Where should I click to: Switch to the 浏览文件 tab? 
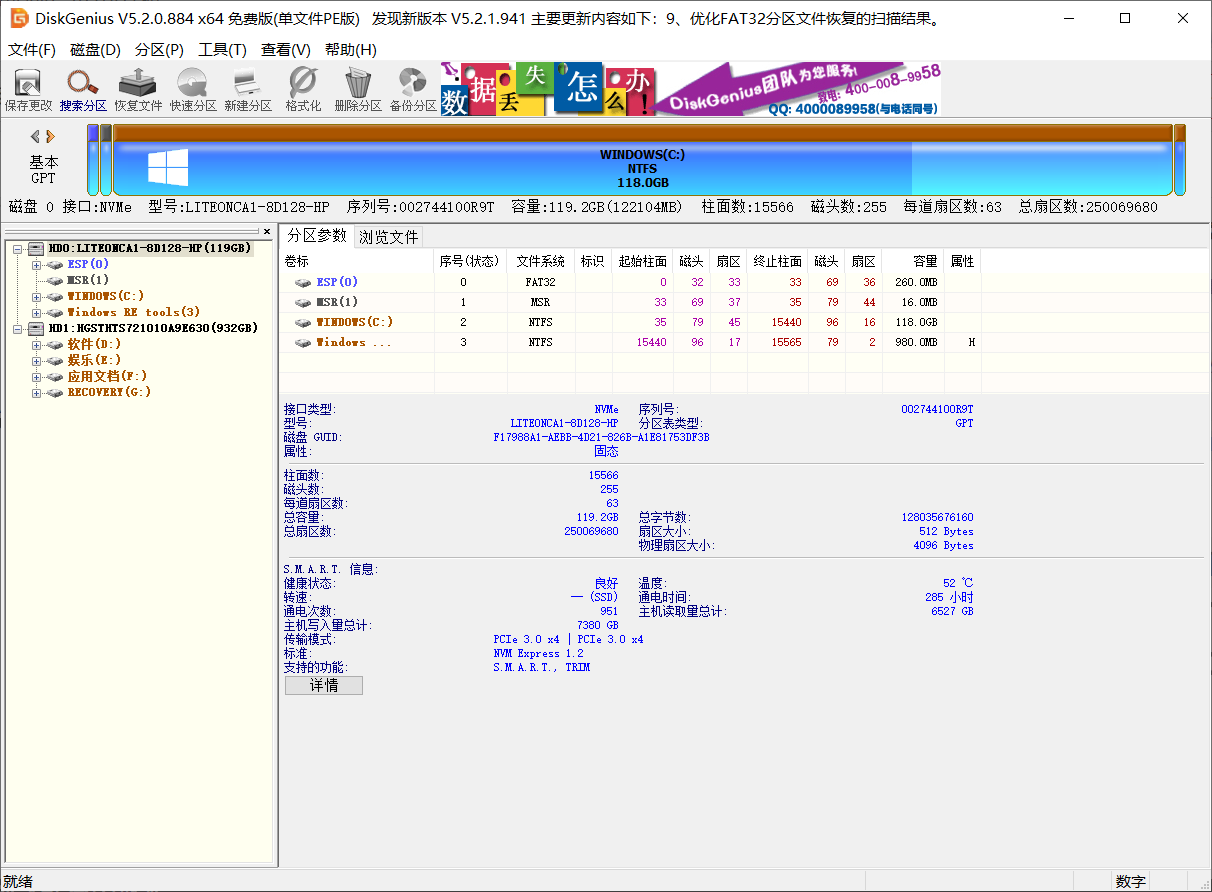click(388, 237)
